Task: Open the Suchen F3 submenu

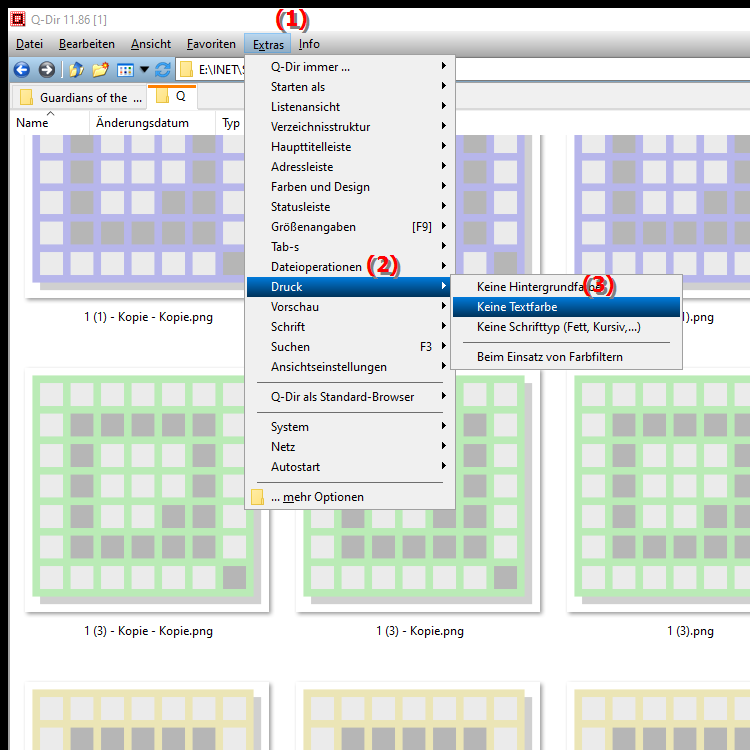Action: coord(349,347)
